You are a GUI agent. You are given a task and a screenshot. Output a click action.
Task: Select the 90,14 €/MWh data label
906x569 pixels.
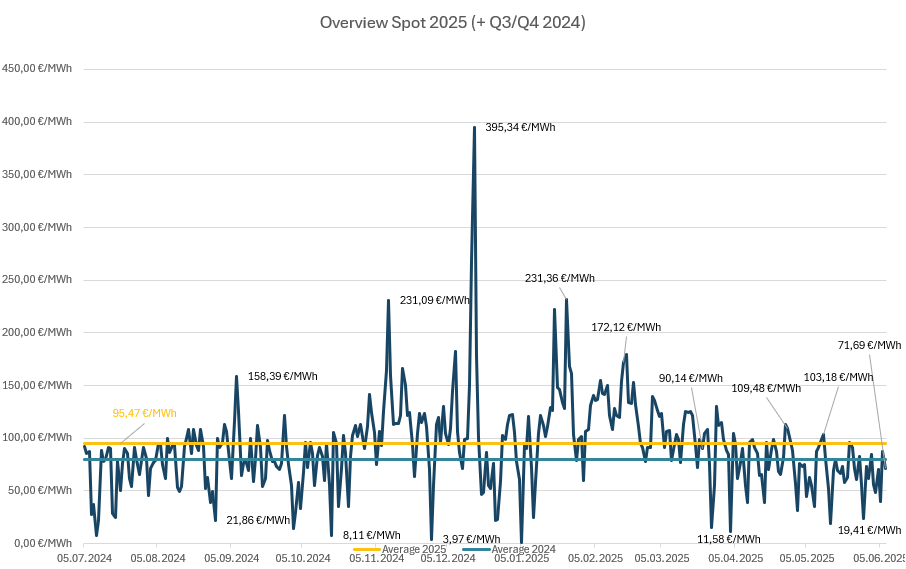(x=690, y=378)
